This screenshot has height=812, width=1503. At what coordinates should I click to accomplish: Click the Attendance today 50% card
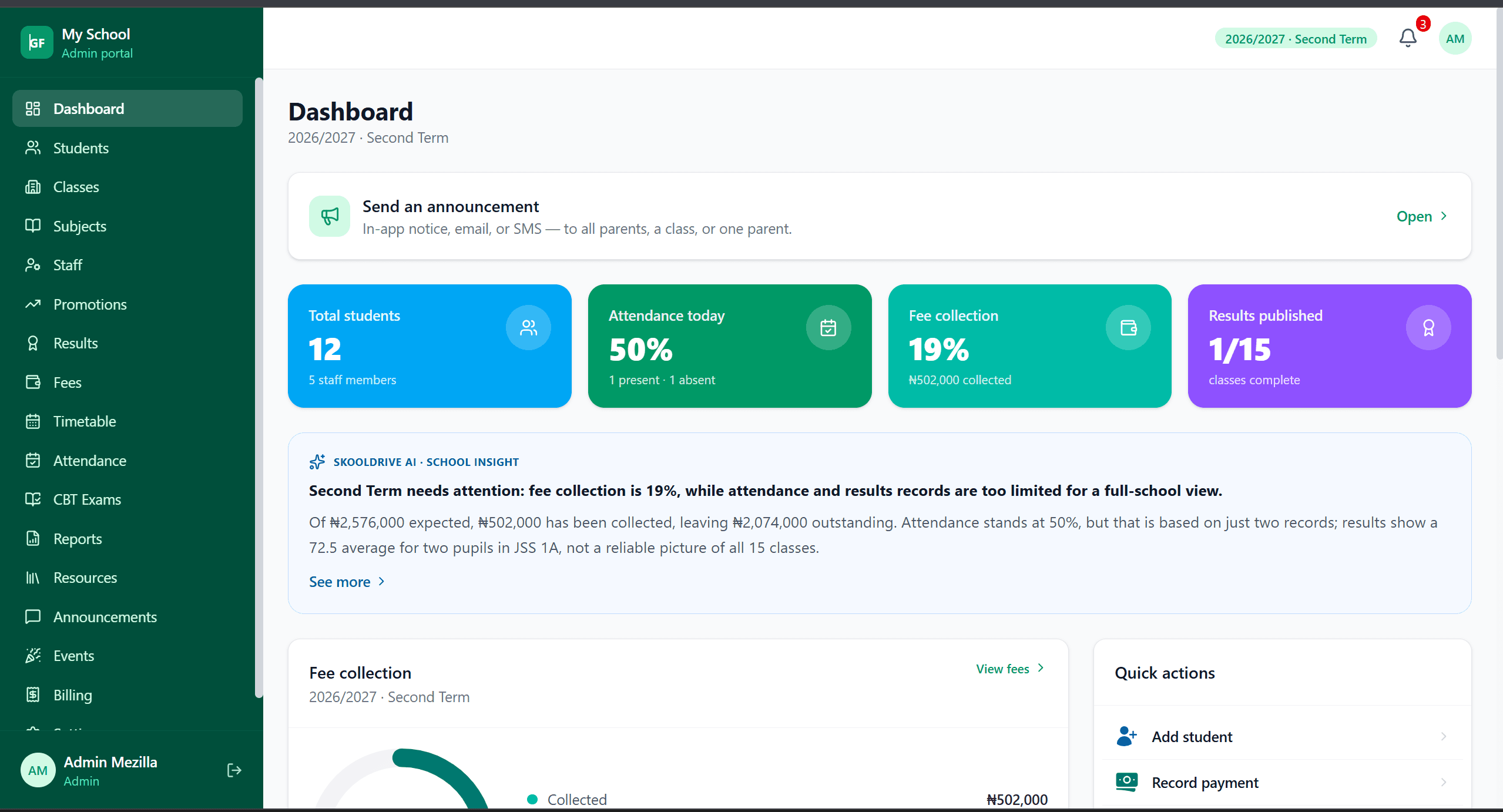click(x=730, y=346)
